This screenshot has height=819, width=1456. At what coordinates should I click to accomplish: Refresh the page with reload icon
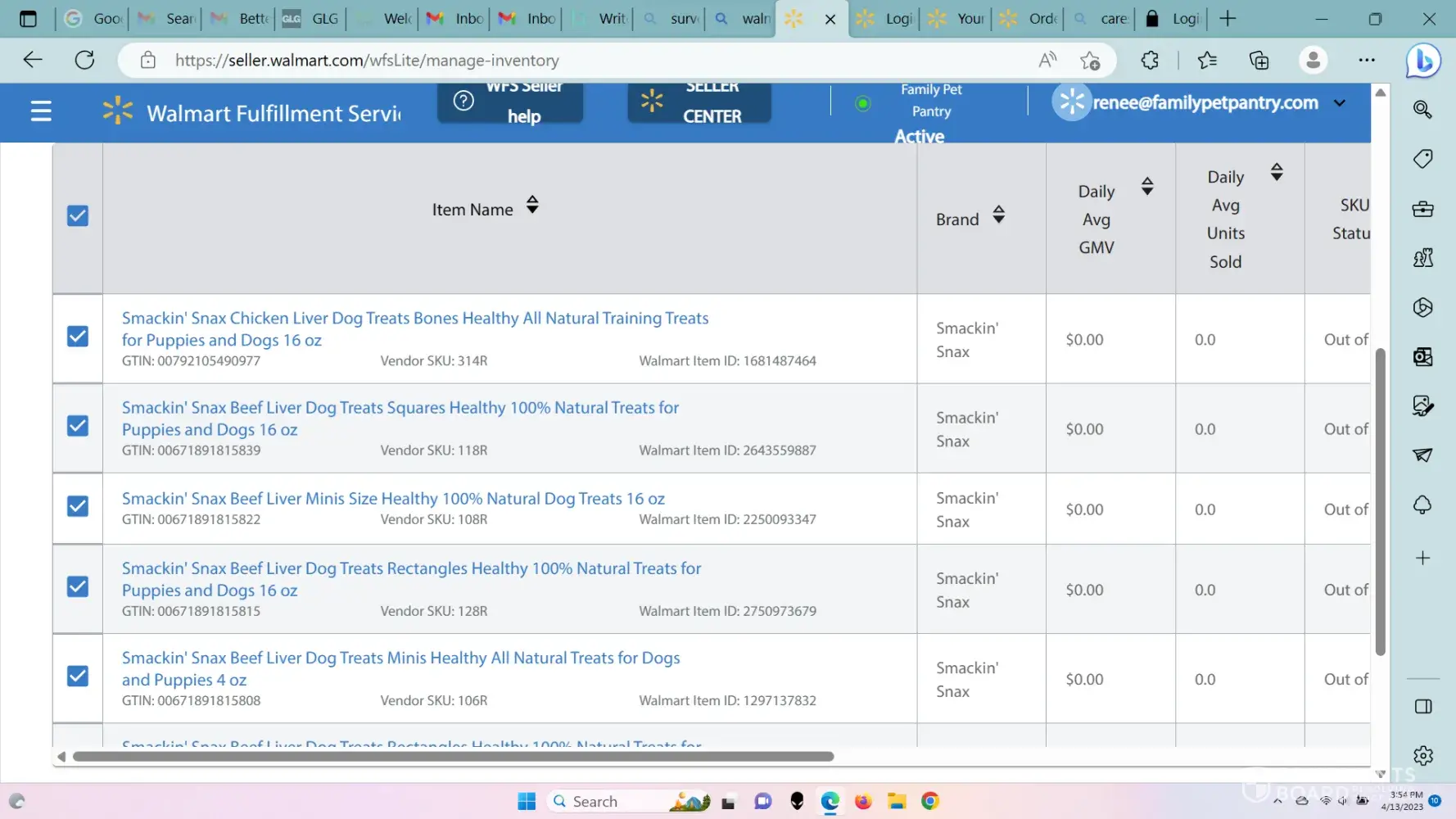click(84, 61)
